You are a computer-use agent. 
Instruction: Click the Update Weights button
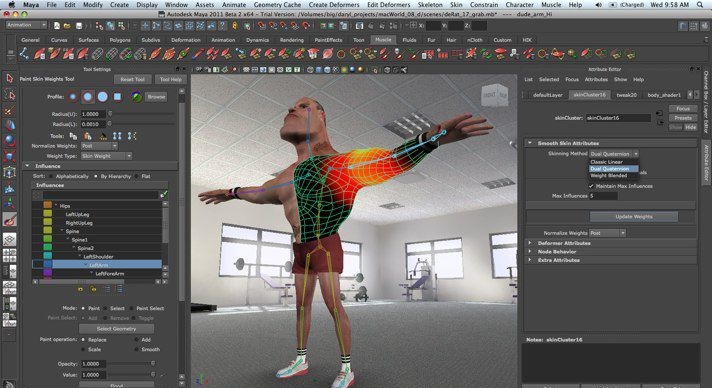(634, 217)
